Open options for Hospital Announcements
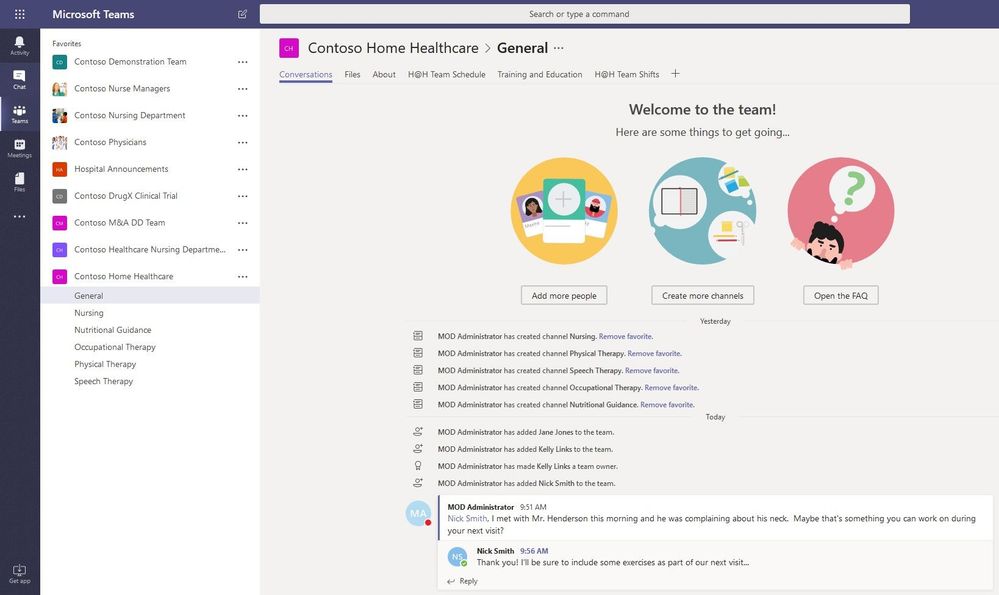Screen dimensions: 999x595 [243, 169]
